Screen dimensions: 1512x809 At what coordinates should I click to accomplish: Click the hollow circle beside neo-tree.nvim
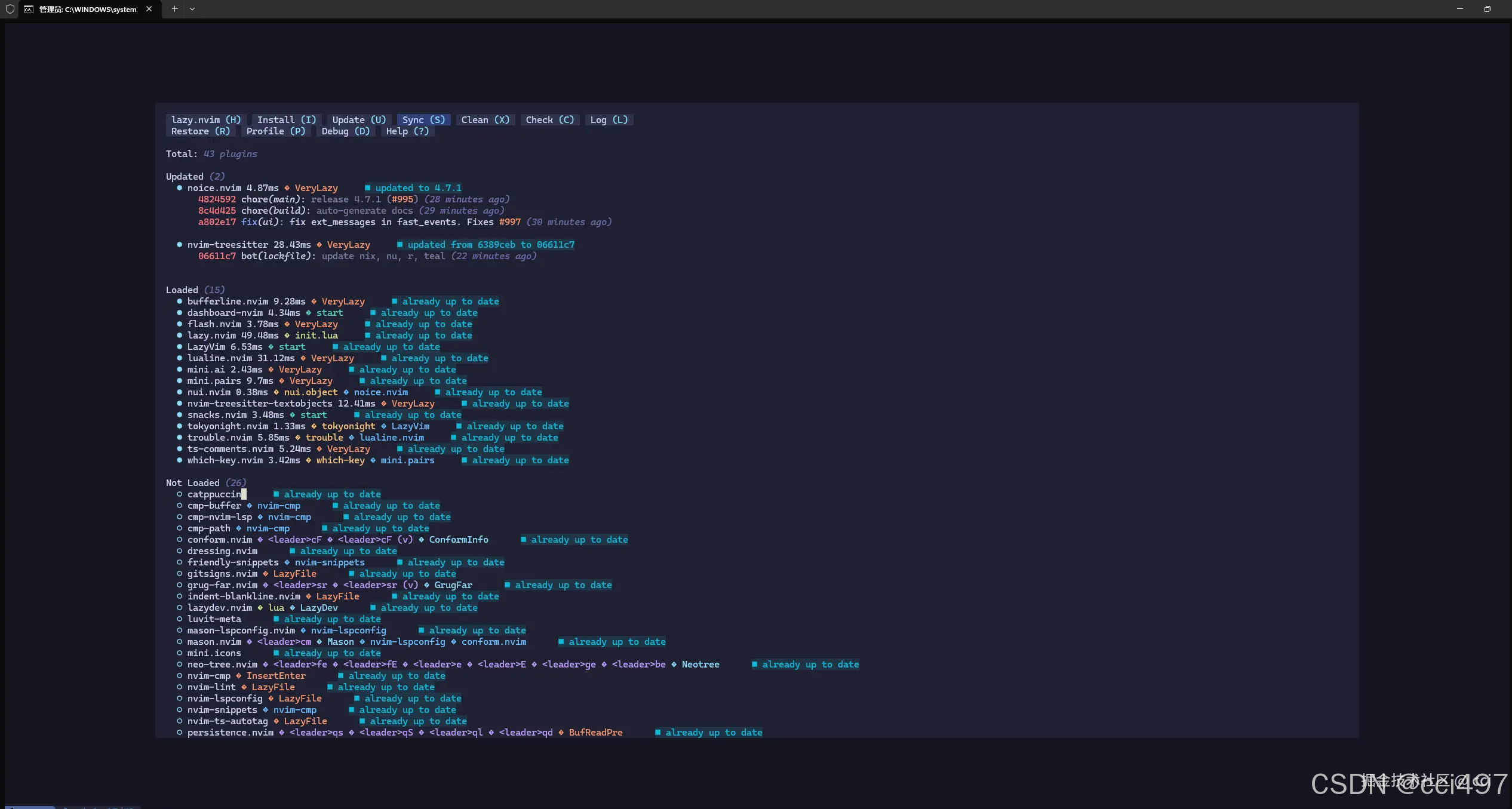pyautogui.click(x=179, y=665)
